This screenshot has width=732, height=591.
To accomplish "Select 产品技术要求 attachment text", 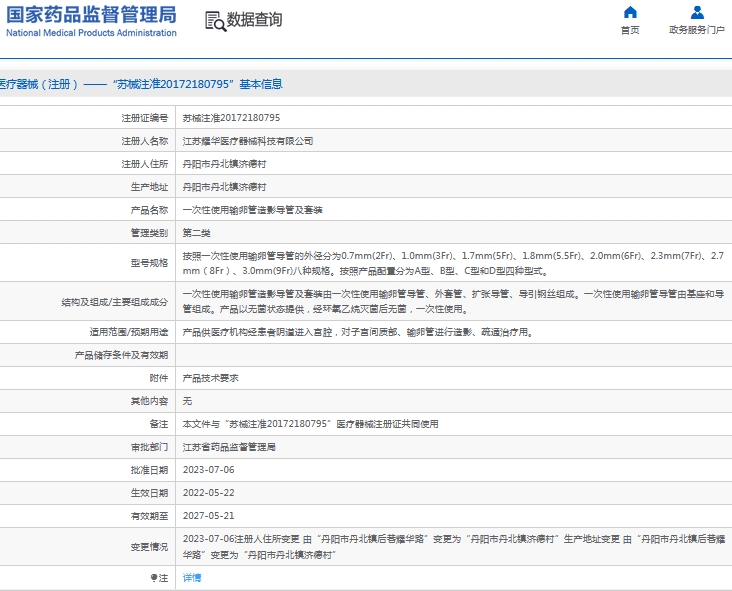I will pyautogui.click(x=211, y=378).
